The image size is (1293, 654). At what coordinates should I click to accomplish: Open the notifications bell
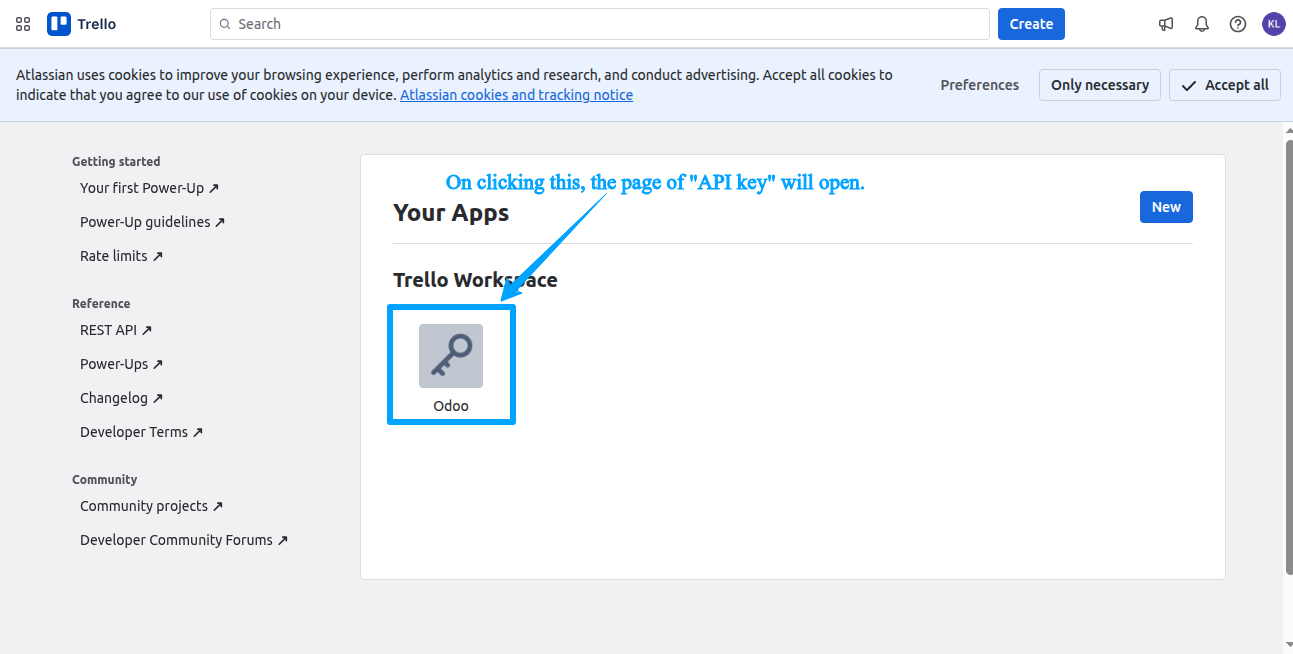click(1202, 24)
